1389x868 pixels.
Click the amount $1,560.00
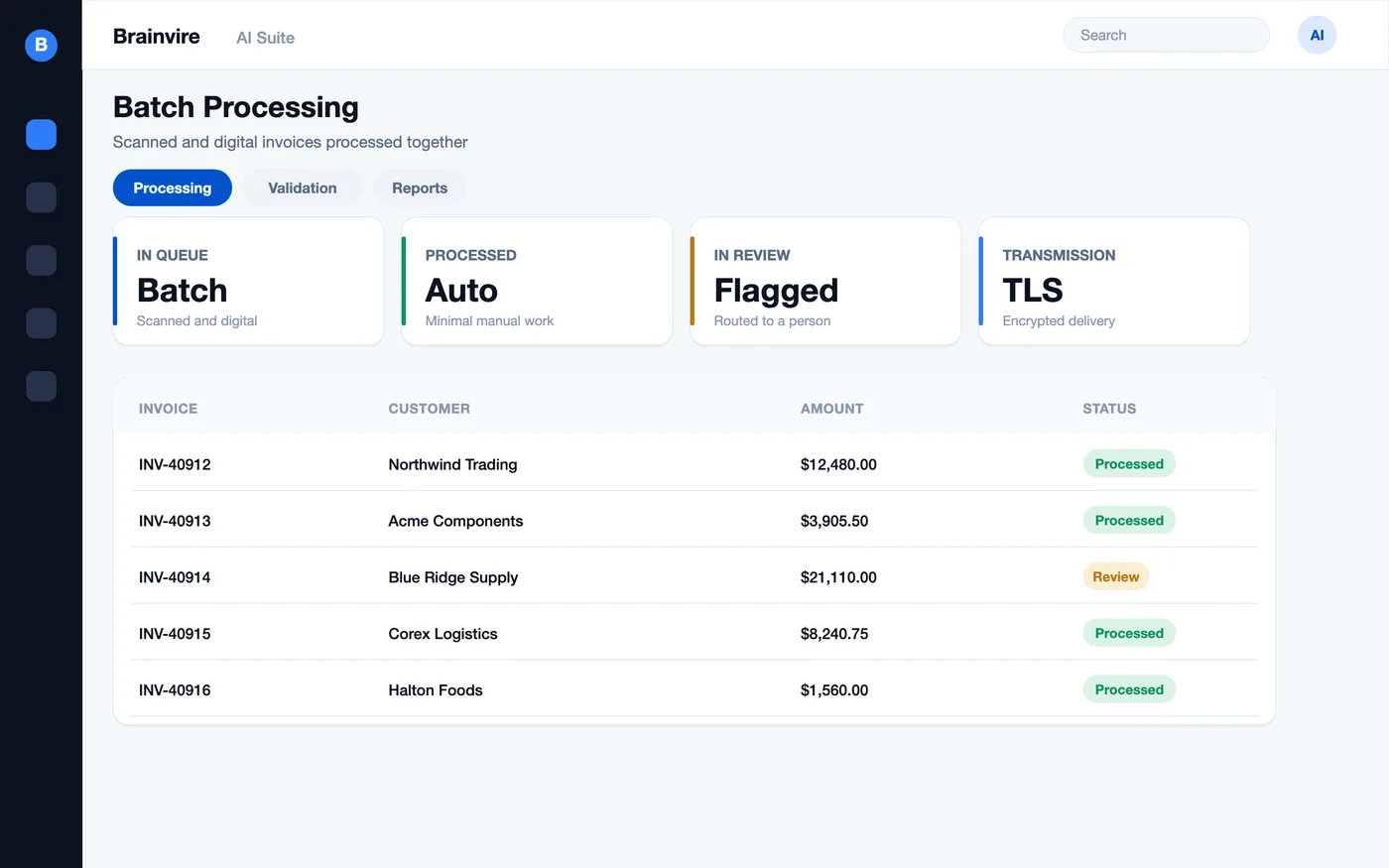[x=834, y=690]
